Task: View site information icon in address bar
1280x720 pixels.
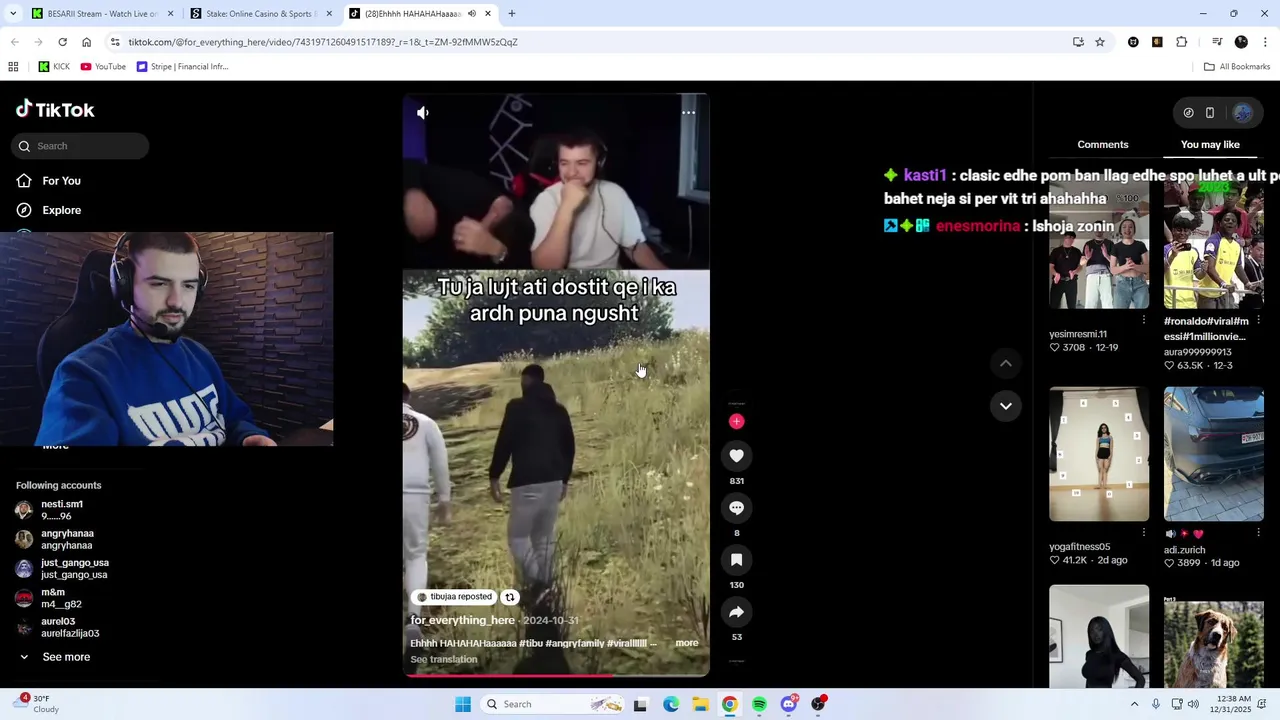Action: click(115, 42)
